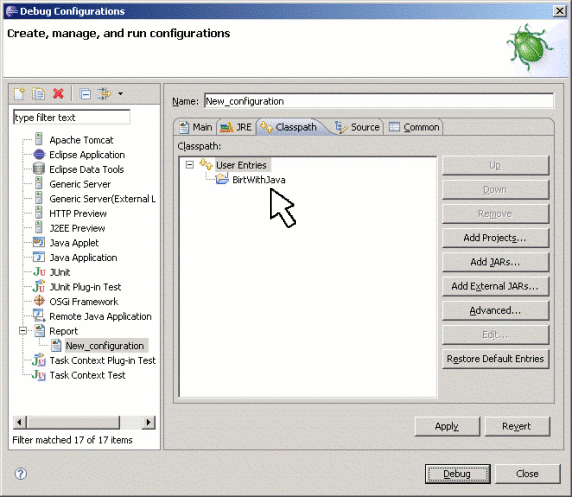Click the User Entries classpath icon
The image size is (572, 497).
pyautogui.click(x=206, y=165)
